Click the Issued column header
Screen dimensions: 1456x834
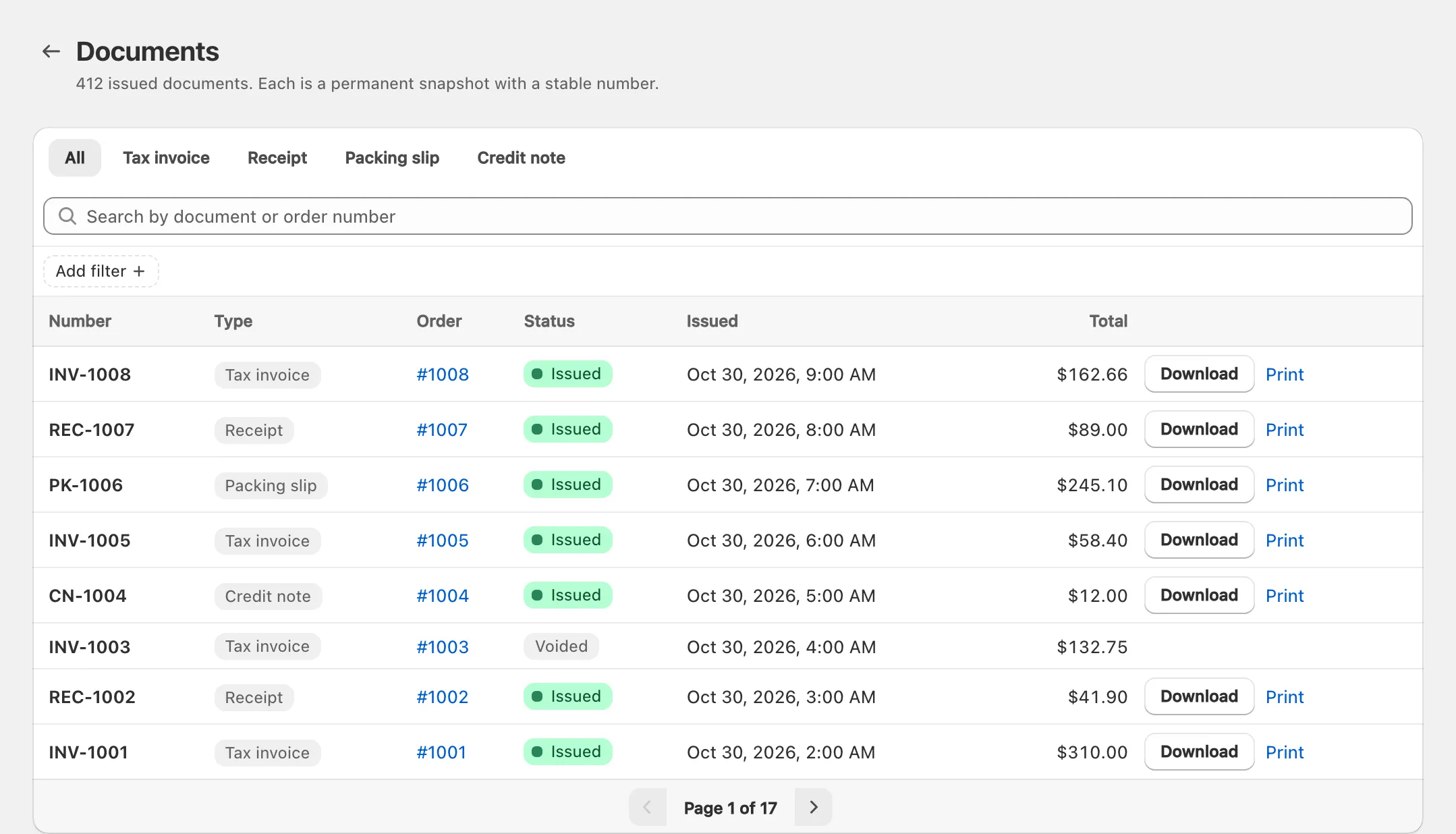pos(712,321)
